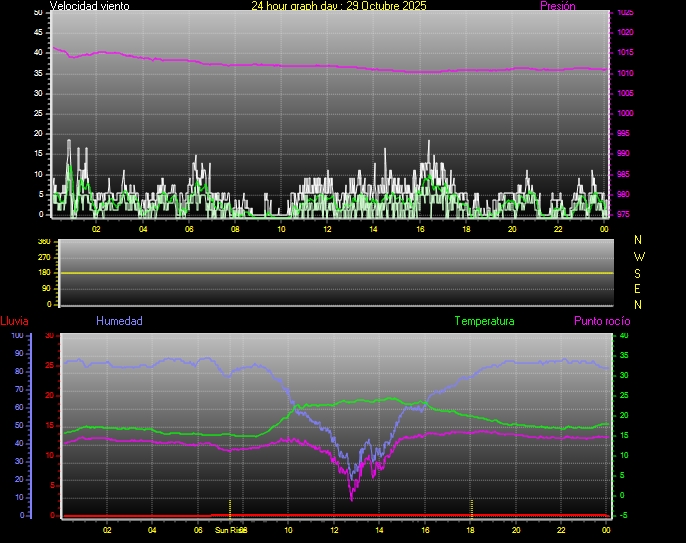Click the 1025 pressure axis value

click(x=625, y=13)
